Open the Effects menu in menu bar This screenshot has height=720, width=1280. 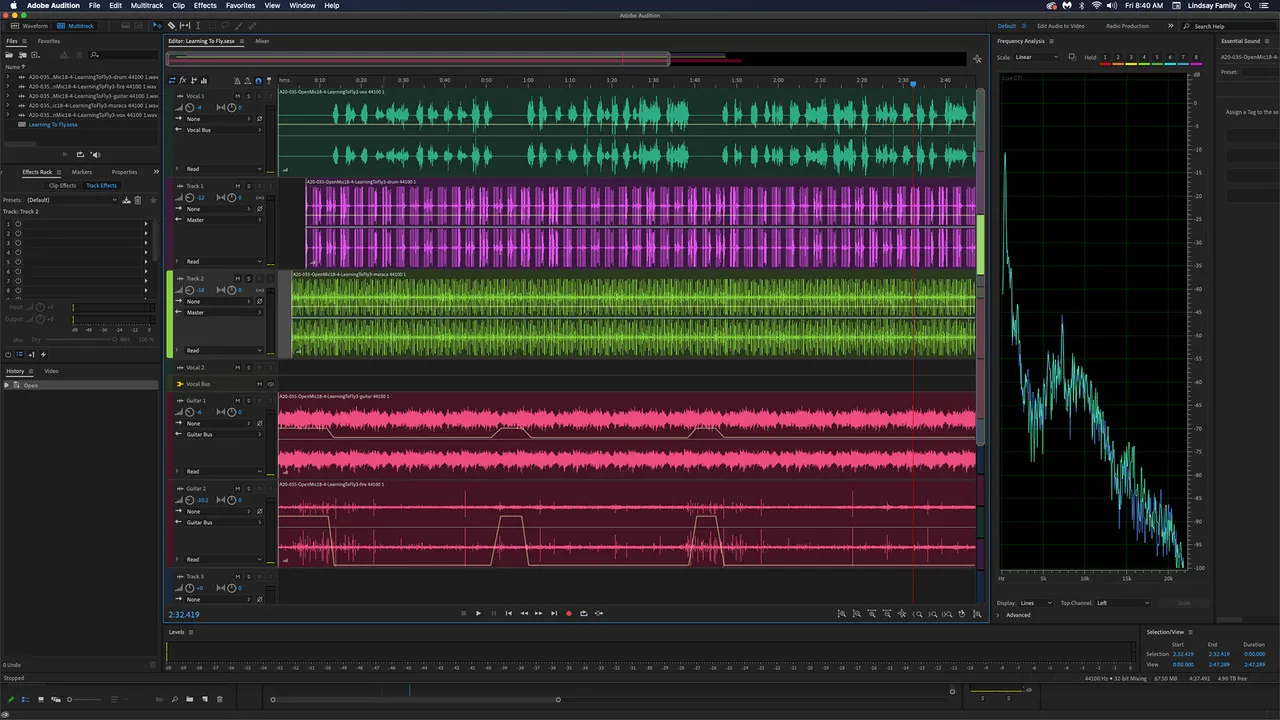coord(205,5)
